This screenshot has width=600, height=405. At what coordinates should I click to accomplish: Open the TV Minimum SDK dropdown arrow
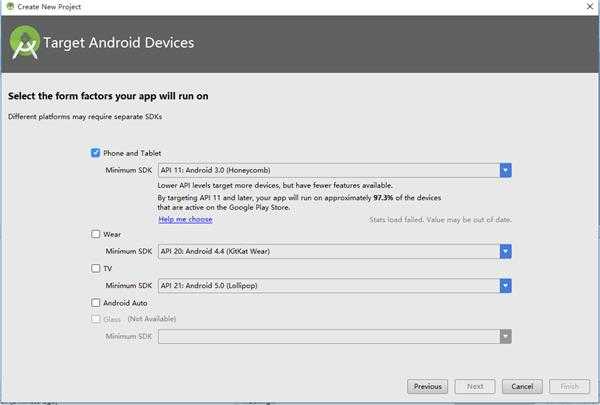(505, 286)
